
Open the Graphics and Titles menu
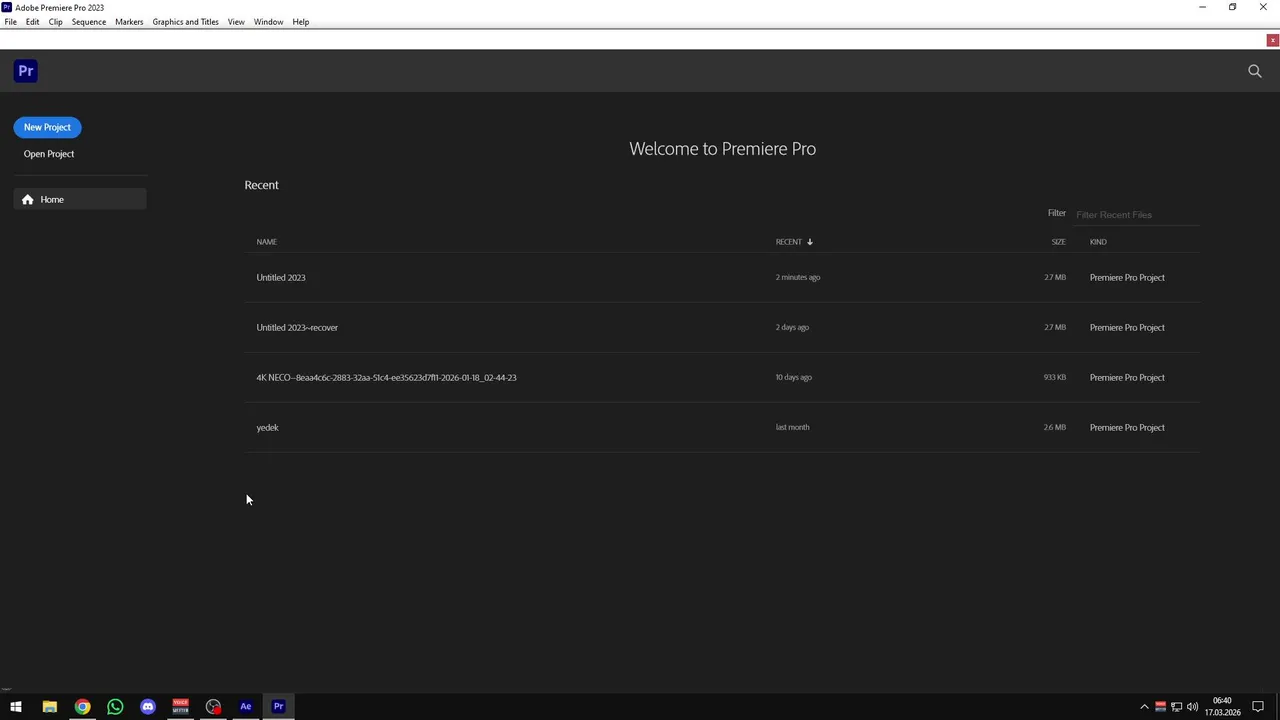coord(185,22)
